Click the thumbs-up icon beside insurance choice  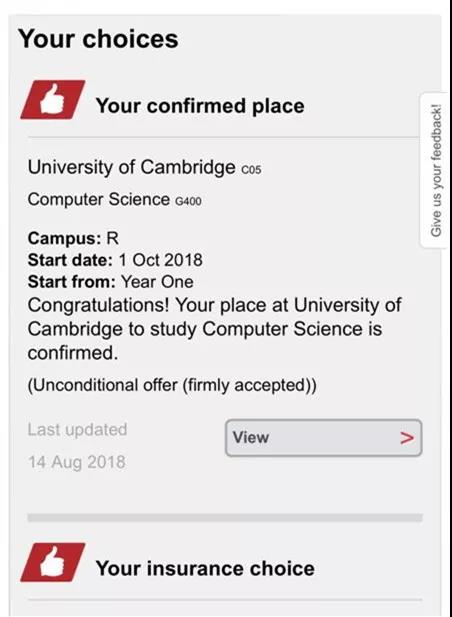(x=53, y=562)
